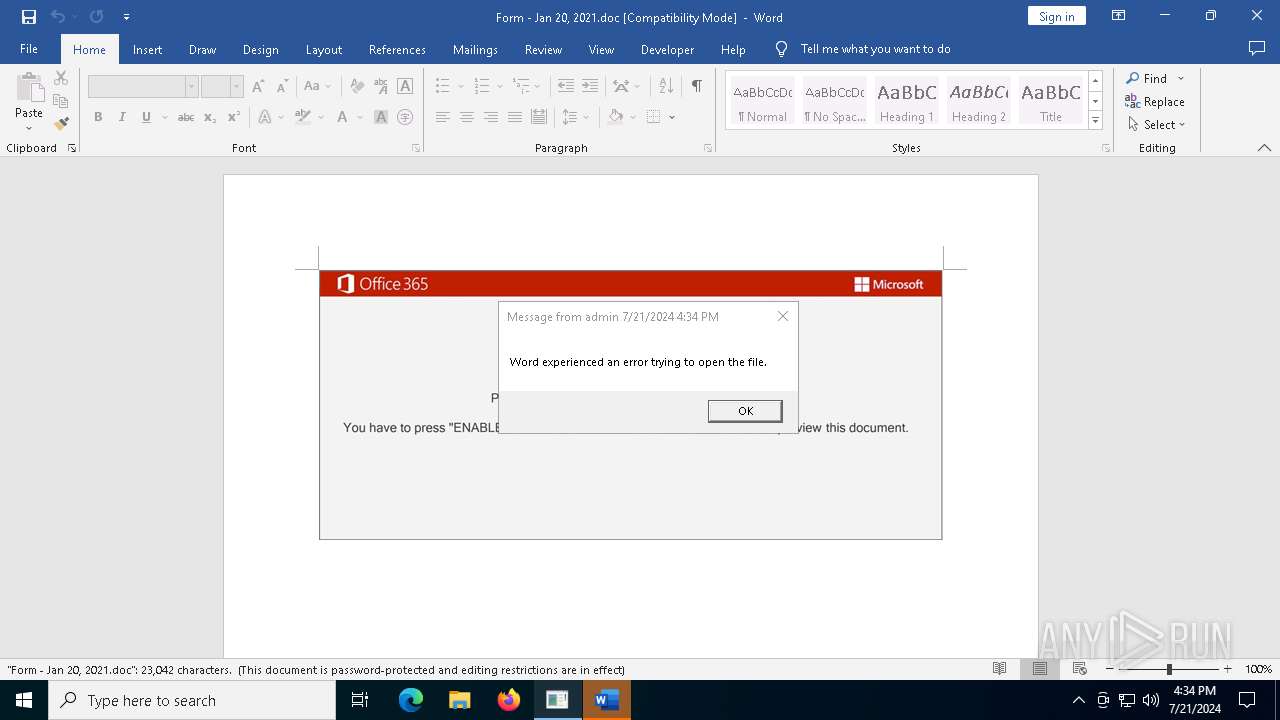Viewport: 1280px width, 720px height.
Task: Expand the Styles gallery More arrow
Action: [1095, 121]
